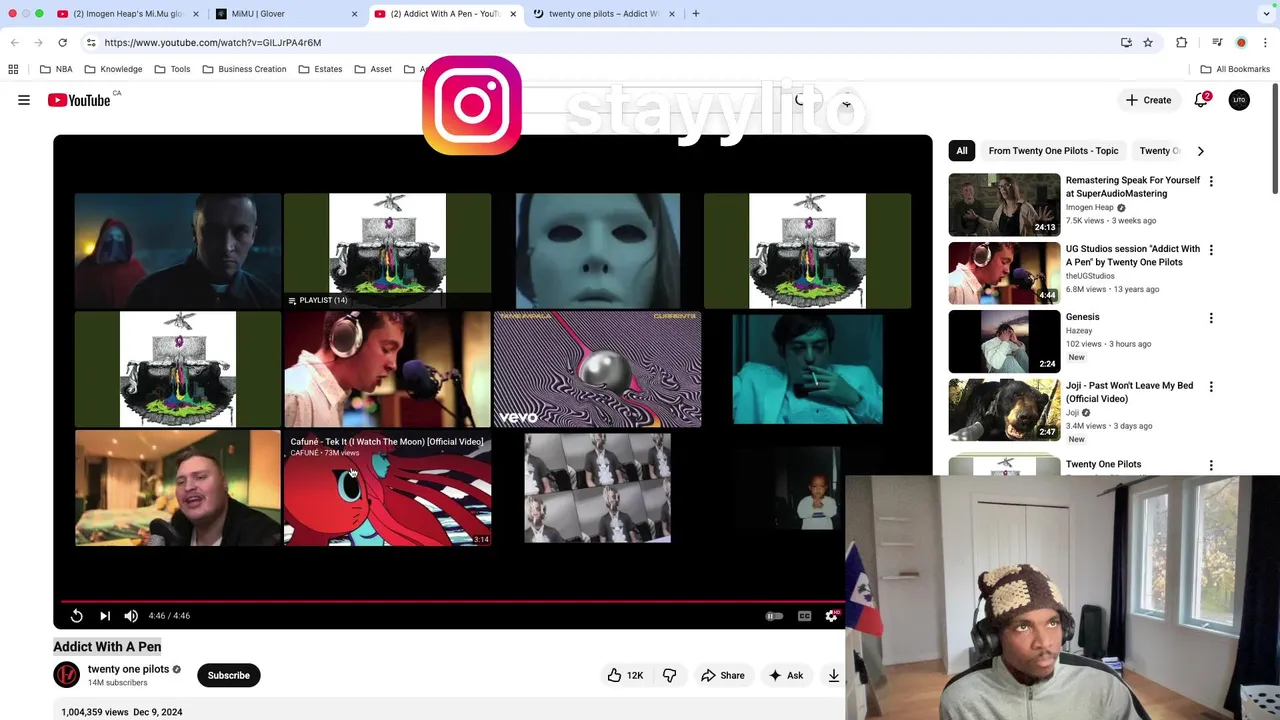Open the YouTube account avatar menu

point(1239,100)
